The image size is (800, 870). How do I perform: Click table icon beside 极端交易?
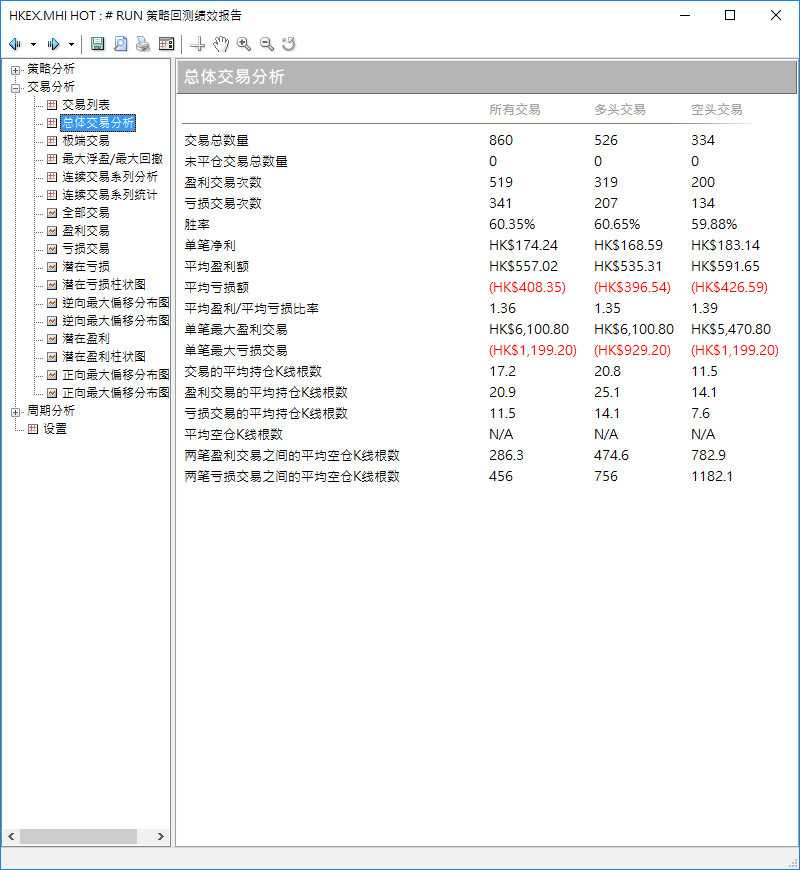pyautogui.click(x=52, y=141)
